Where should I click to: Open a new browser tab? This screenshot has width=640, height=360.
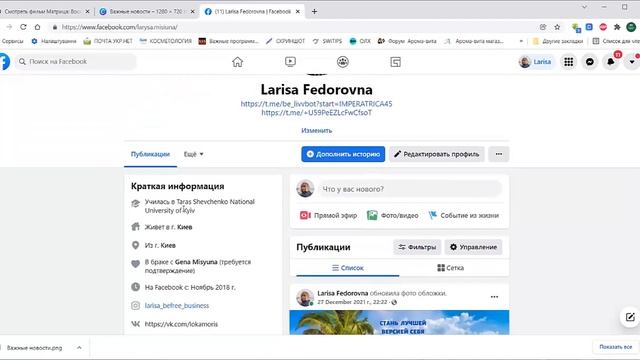(314, 11)
